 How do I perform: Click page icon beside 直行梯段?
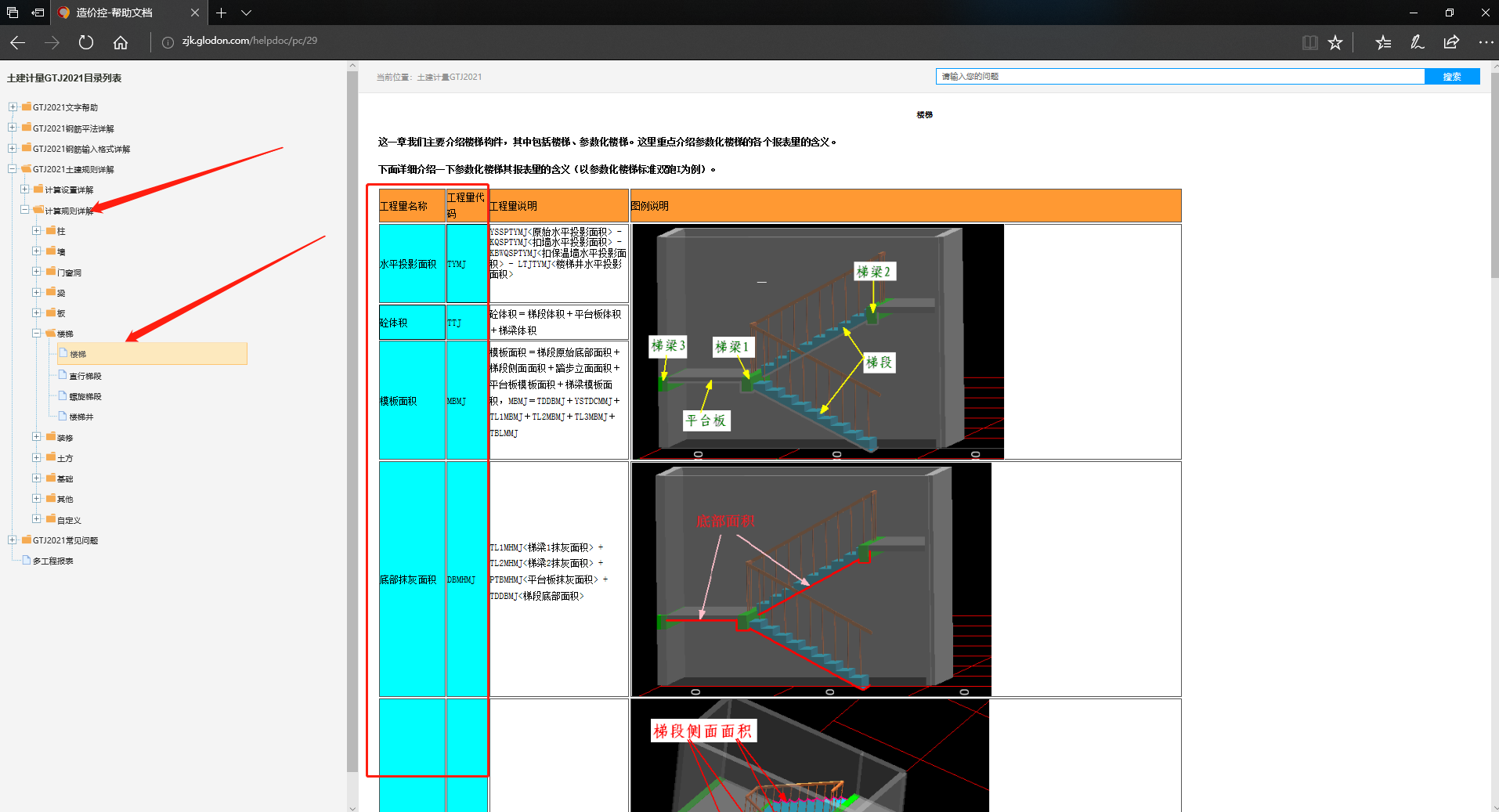click(x=63, y=375)
